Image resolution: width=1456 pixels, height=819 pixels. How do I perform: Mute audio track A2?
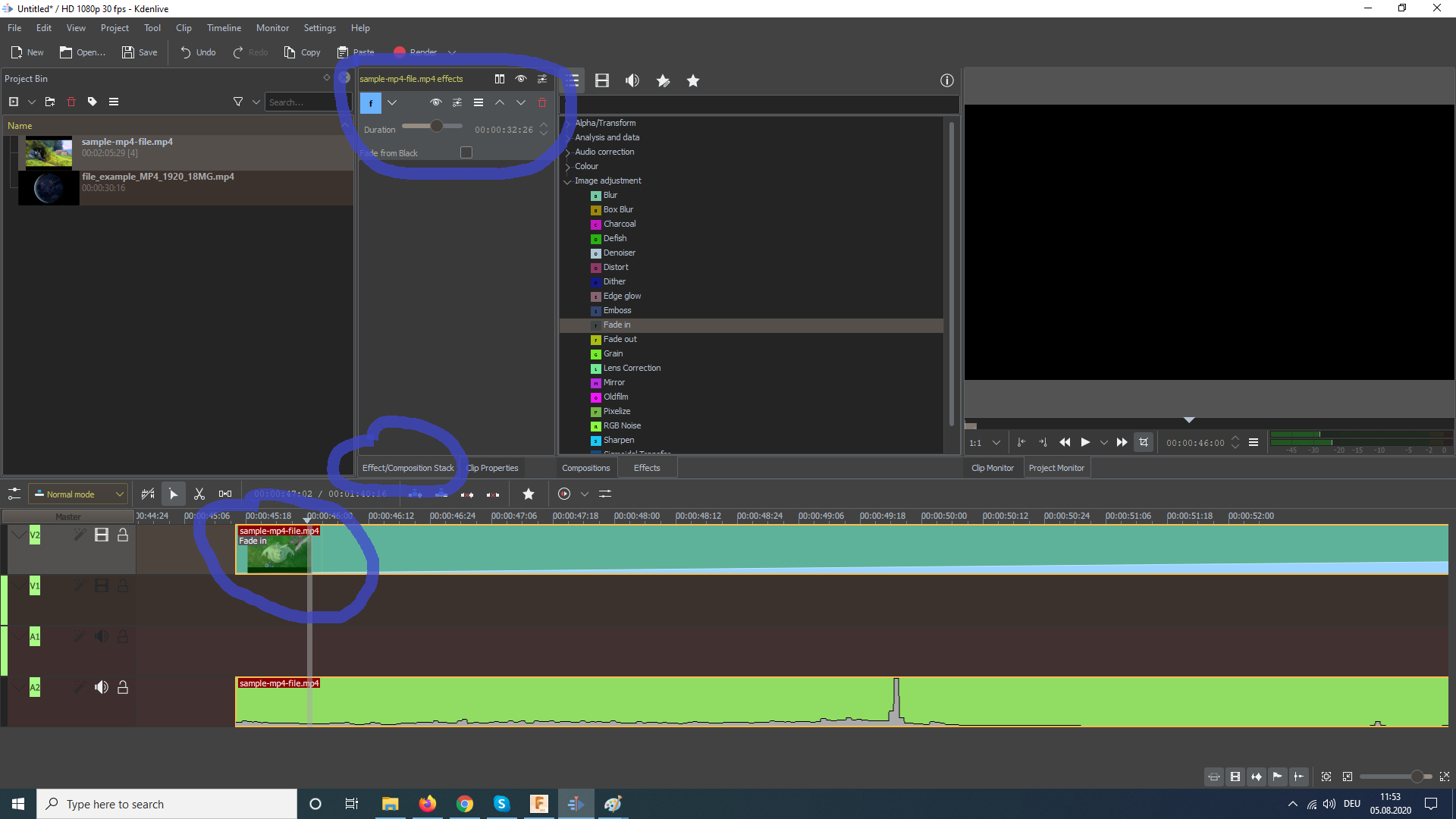tap(101, 688)
